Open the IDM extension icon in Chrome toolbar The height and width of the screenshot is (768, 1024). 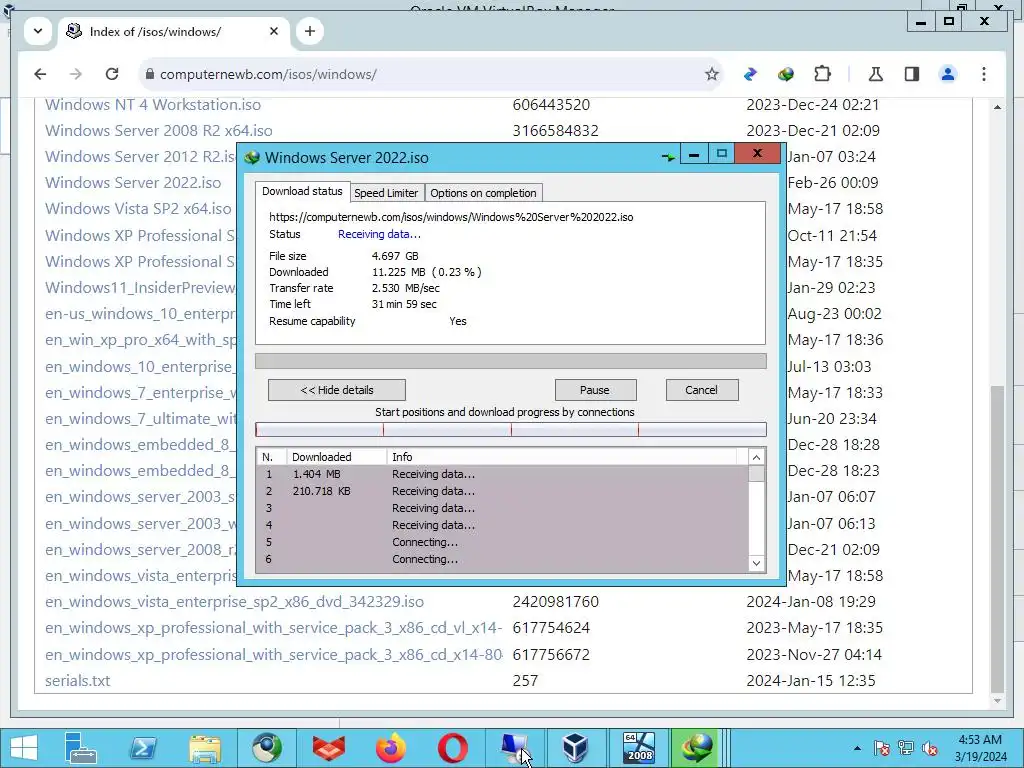(x=786, y=74)
